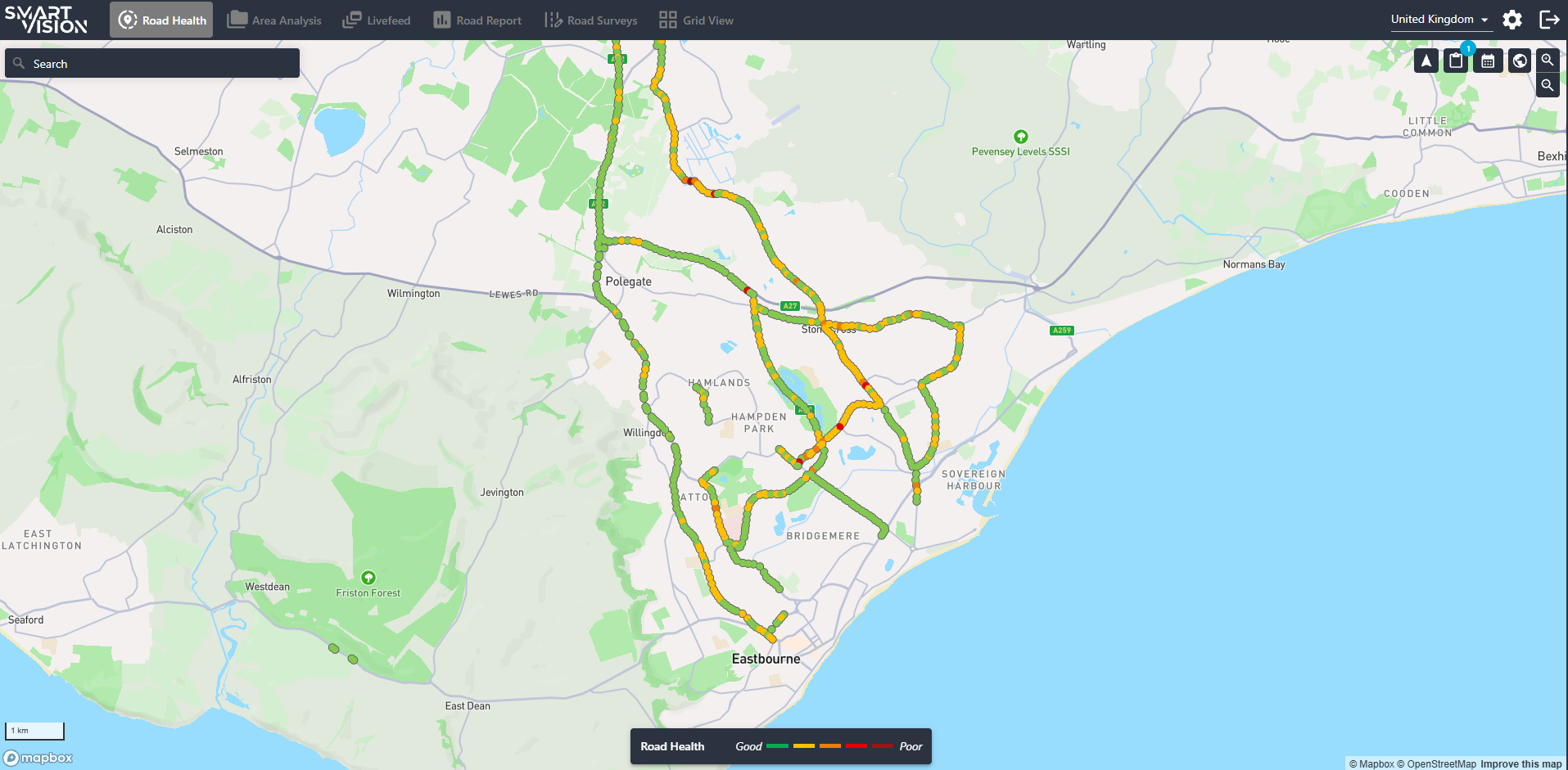Image resolution: width=1568 pixels, height=770 pixels.
Task: Click the Seaford map label
Action: (25, 620)
